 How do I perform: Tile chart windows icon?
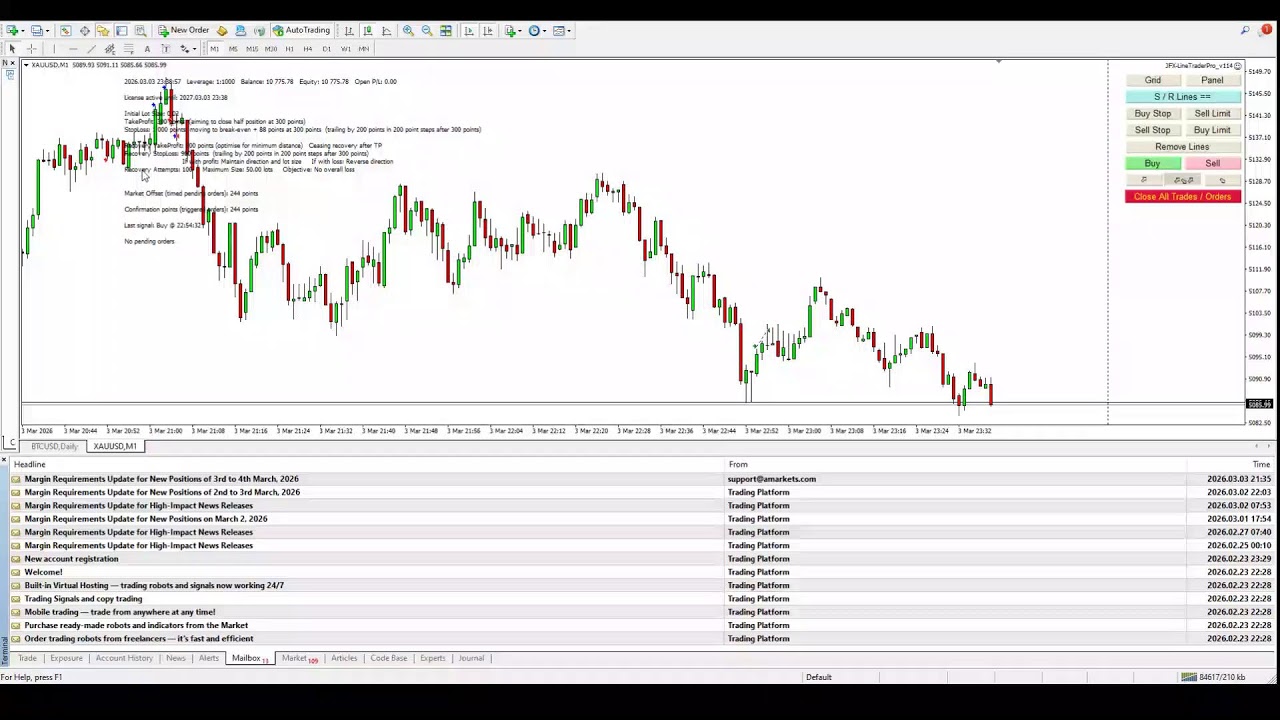point(445,30)
